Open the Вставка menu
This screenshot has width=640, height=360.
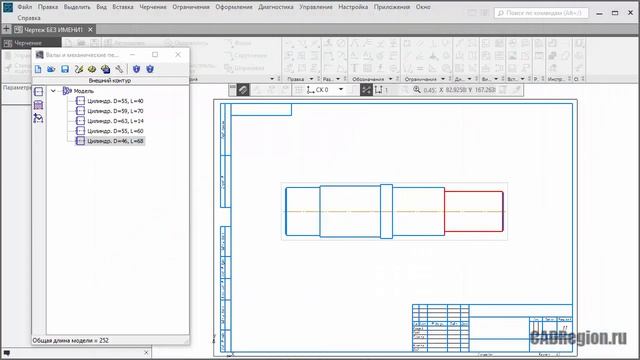pos(123,7)
